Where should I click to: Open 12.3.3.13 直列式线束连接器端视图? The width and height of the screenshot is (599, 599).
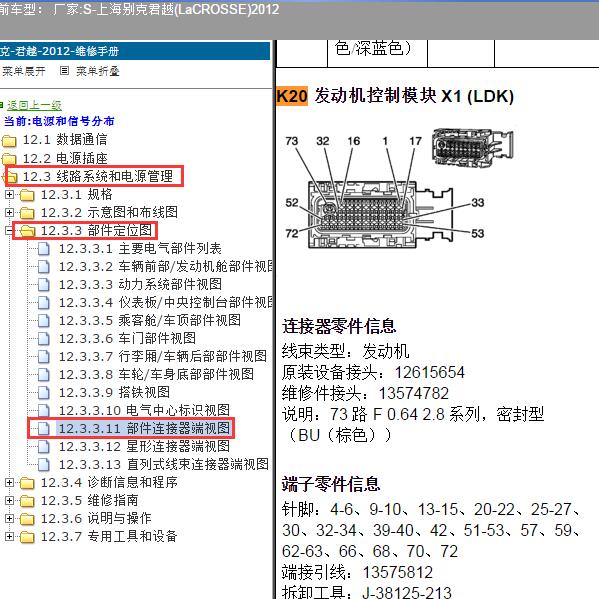[164, 464]
